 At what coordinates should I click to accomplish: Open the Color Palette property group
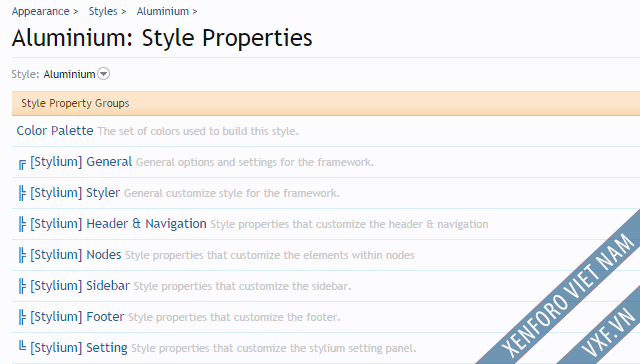point(55,131)
